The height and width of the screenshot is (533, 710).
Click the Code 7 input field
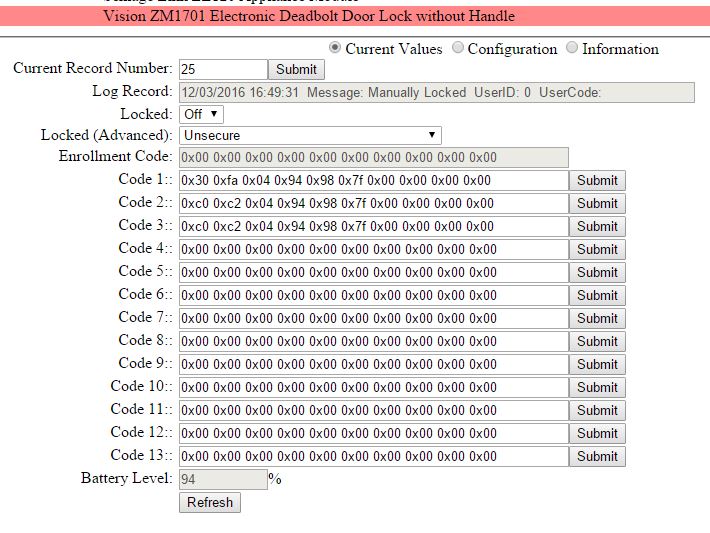[x=374, y=318]
